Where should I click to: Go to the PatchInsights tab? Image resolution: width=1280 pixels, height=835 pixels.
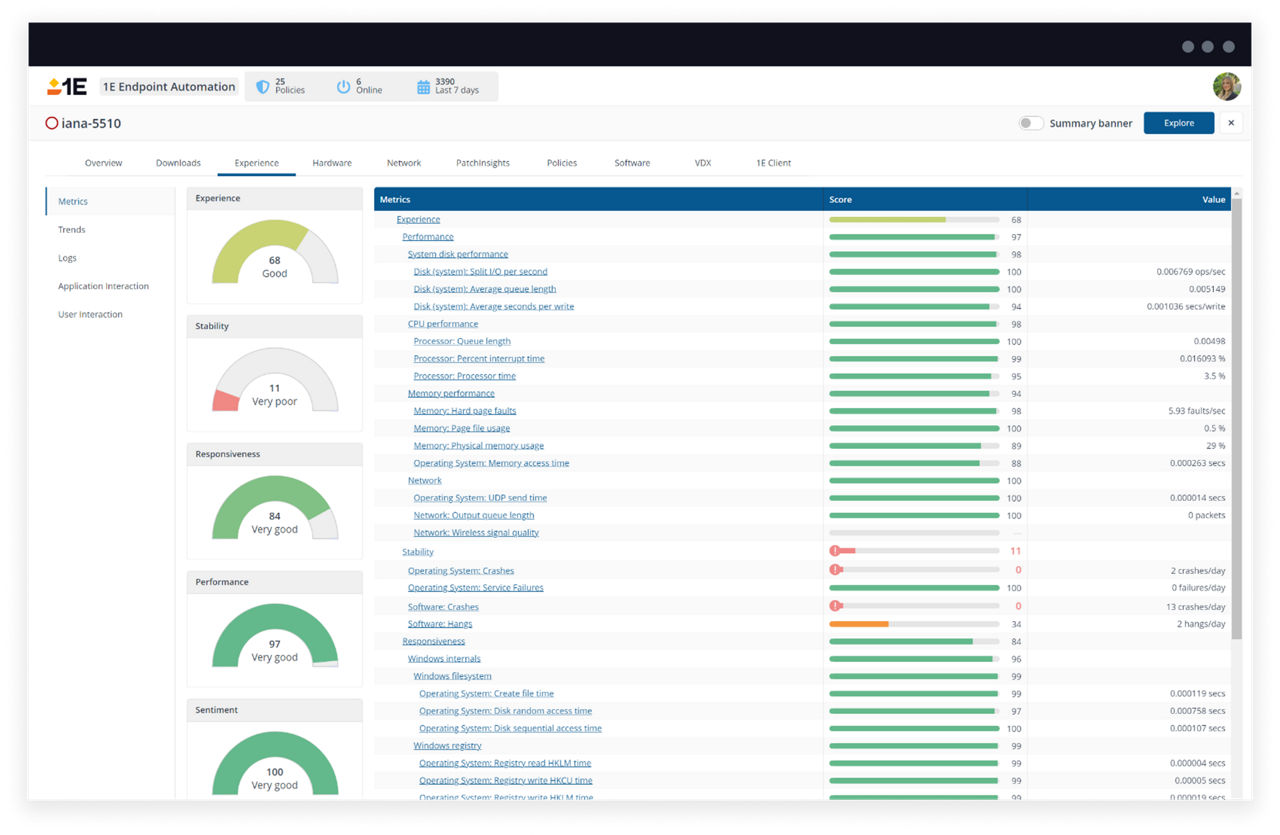click(482, 163)
